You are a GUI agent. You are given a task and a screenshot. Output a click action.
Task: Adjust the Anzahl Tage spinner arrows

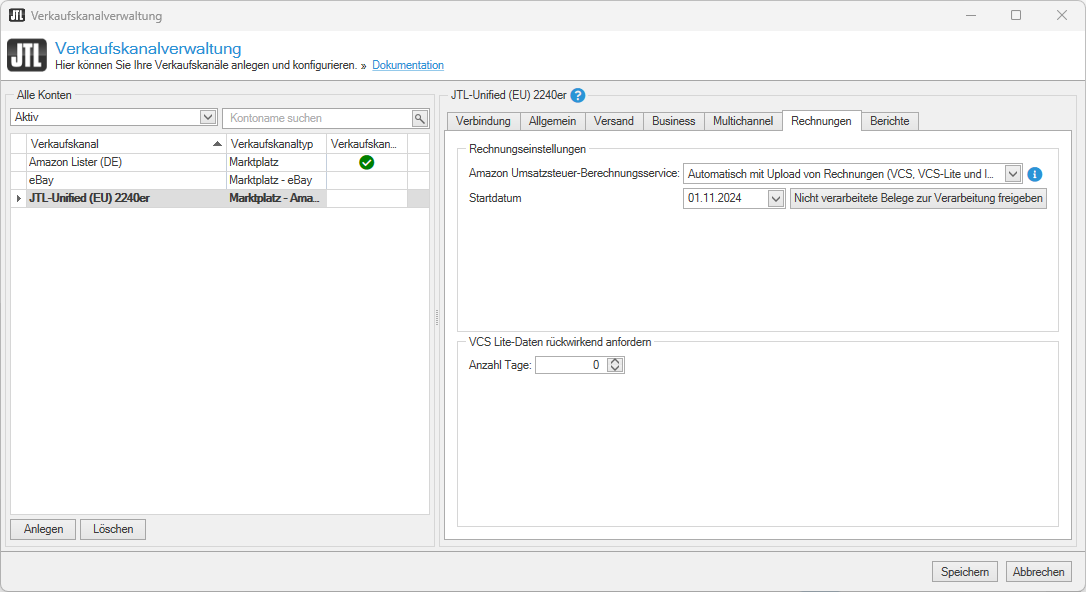[616, 366]
